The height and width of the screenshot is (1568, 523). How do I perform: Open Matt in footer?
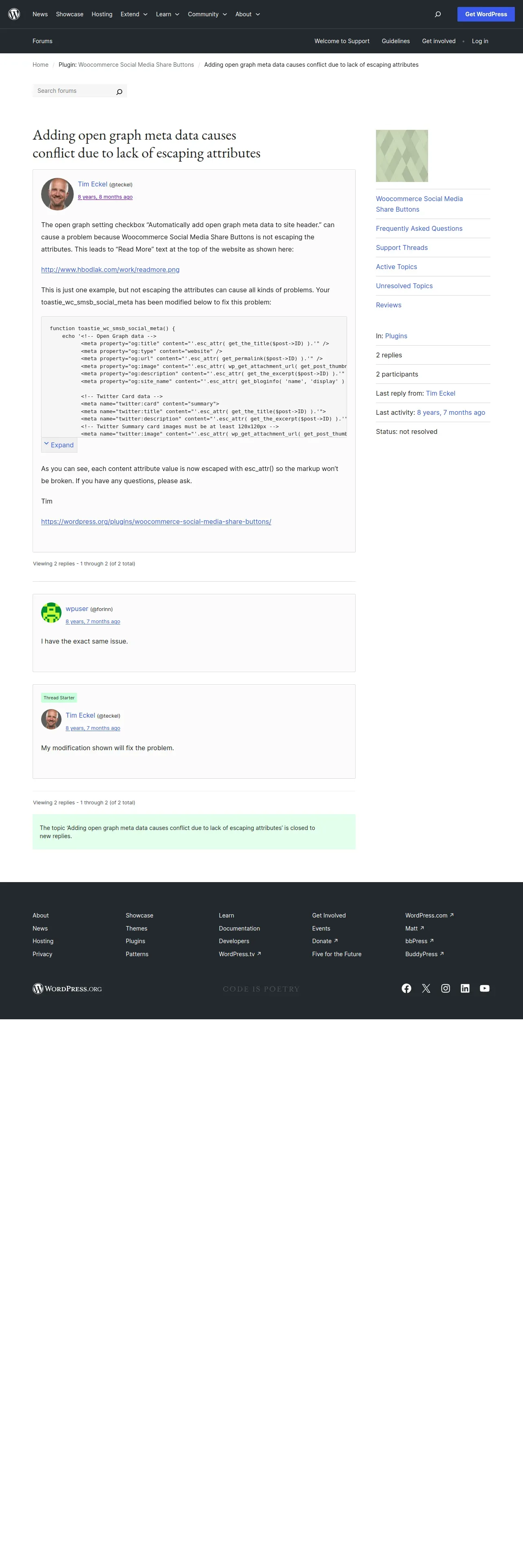(x=415, y=928)
